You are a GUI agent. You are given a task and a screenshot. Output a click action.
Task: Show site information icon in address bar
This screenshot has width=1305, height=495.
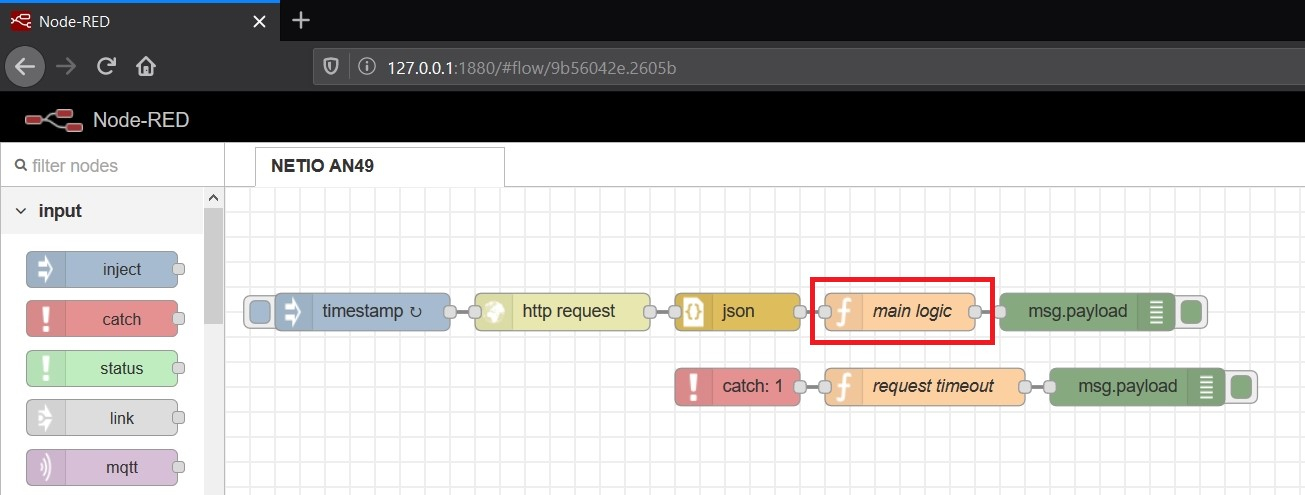[367, 67]
